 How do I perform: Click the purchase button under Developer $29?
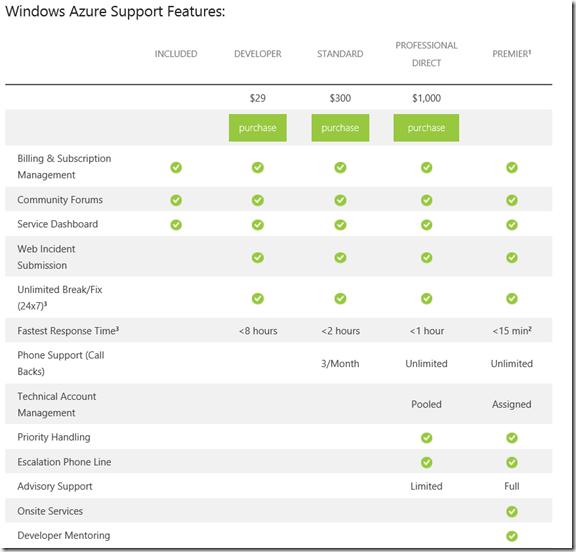(258, 128)
